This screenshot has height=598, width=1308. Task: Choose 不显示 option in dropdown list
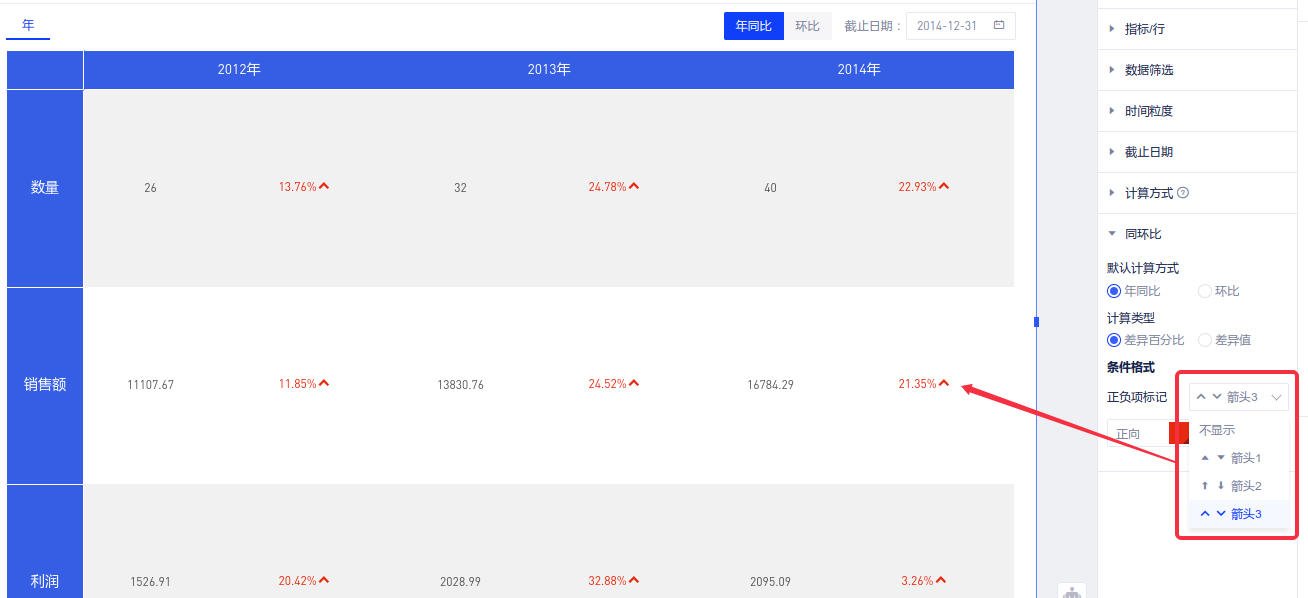click(1217, 430)
